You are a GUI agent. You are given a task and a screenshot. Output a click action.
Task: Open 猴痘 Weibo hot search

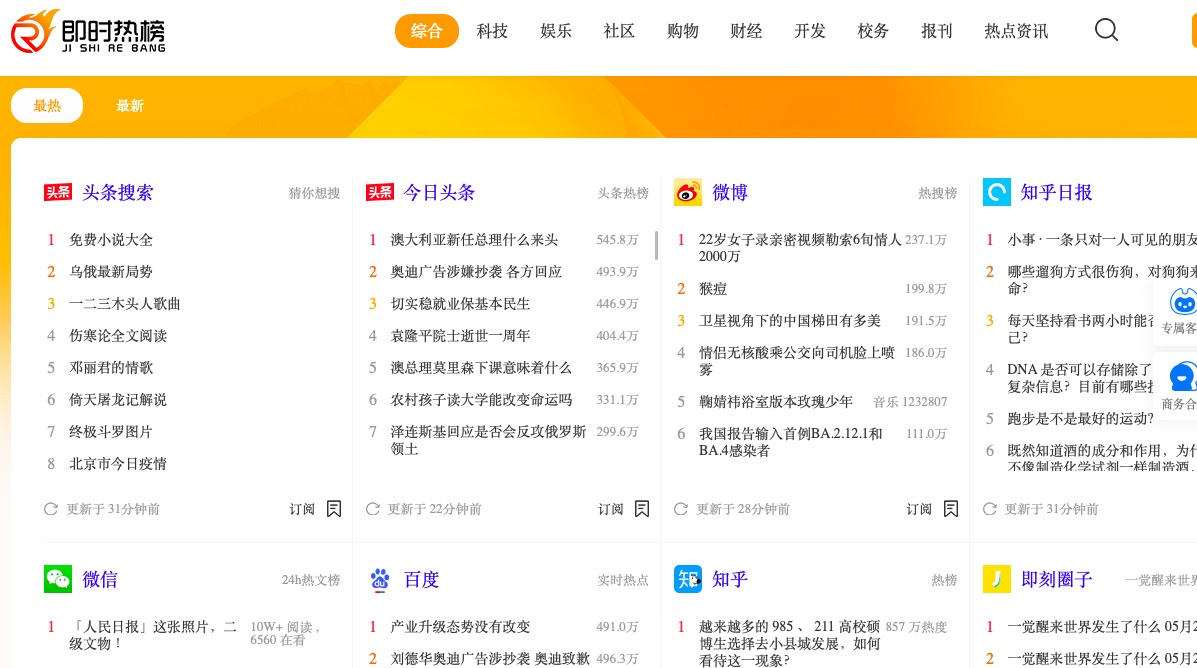(713, 289)
